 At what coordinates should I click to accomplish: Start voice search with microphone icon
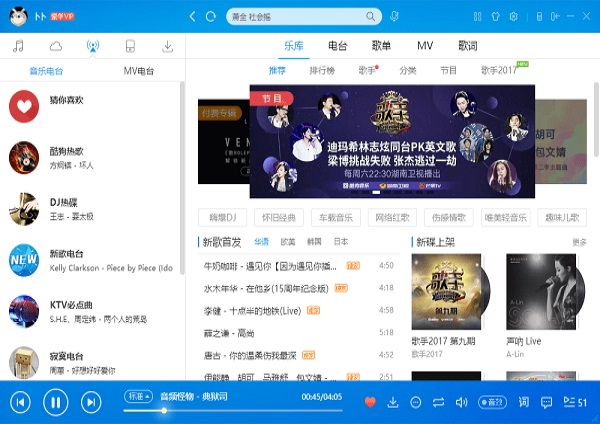[x=394, y=16]
